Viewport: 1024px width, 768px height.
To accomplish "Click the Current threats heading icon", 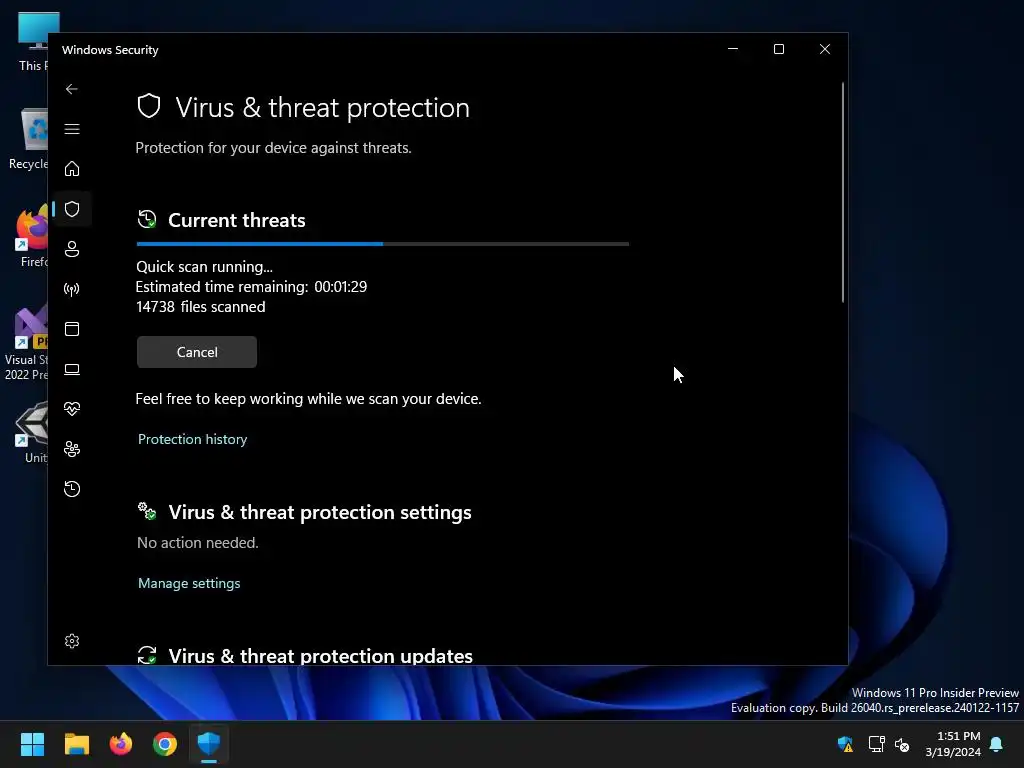I will 147,219.
